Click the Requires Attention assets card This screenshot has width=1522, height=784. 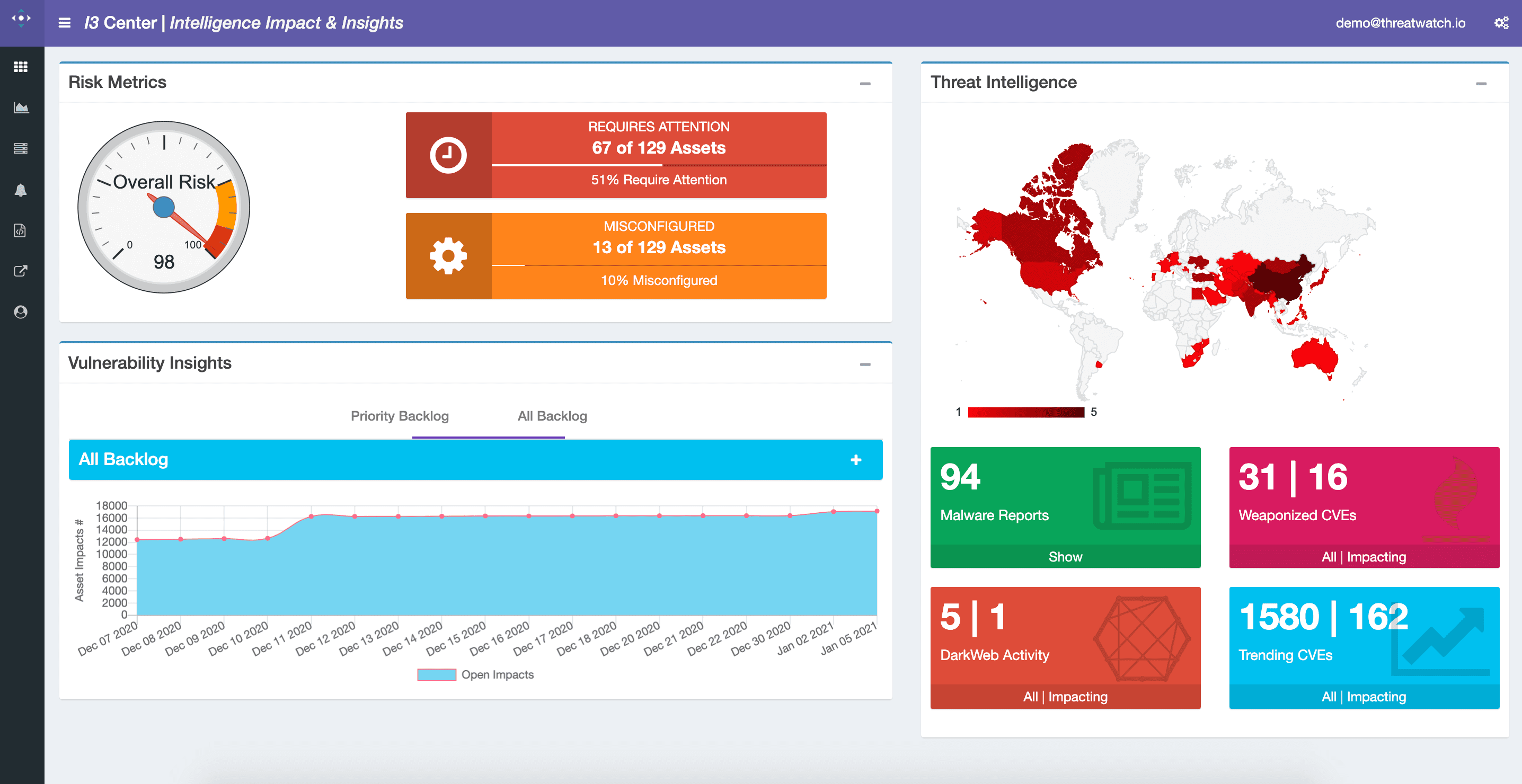click(x=616, y=155)
